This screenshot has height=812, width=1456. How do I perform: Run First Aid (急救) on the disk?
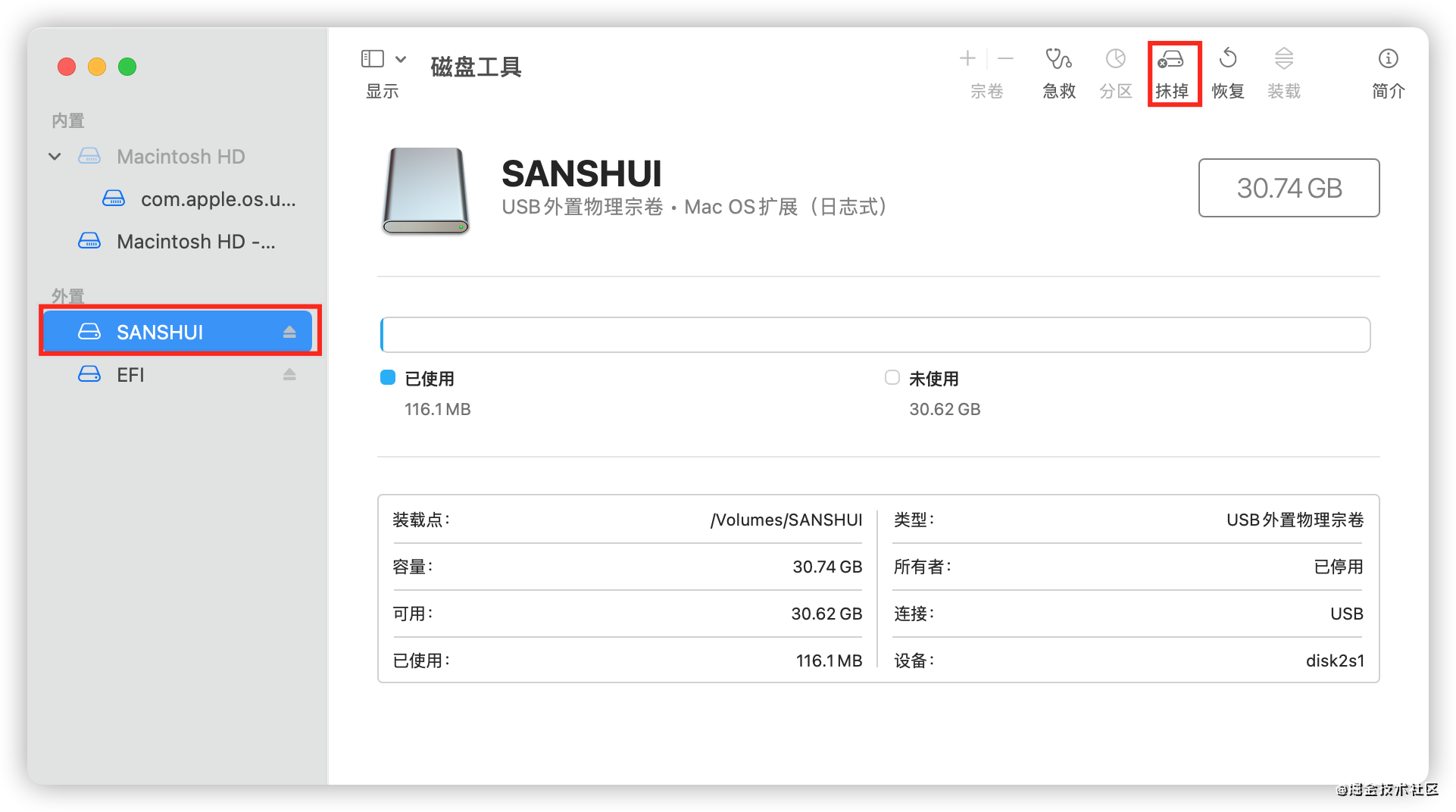click(x=1058, y=73)
